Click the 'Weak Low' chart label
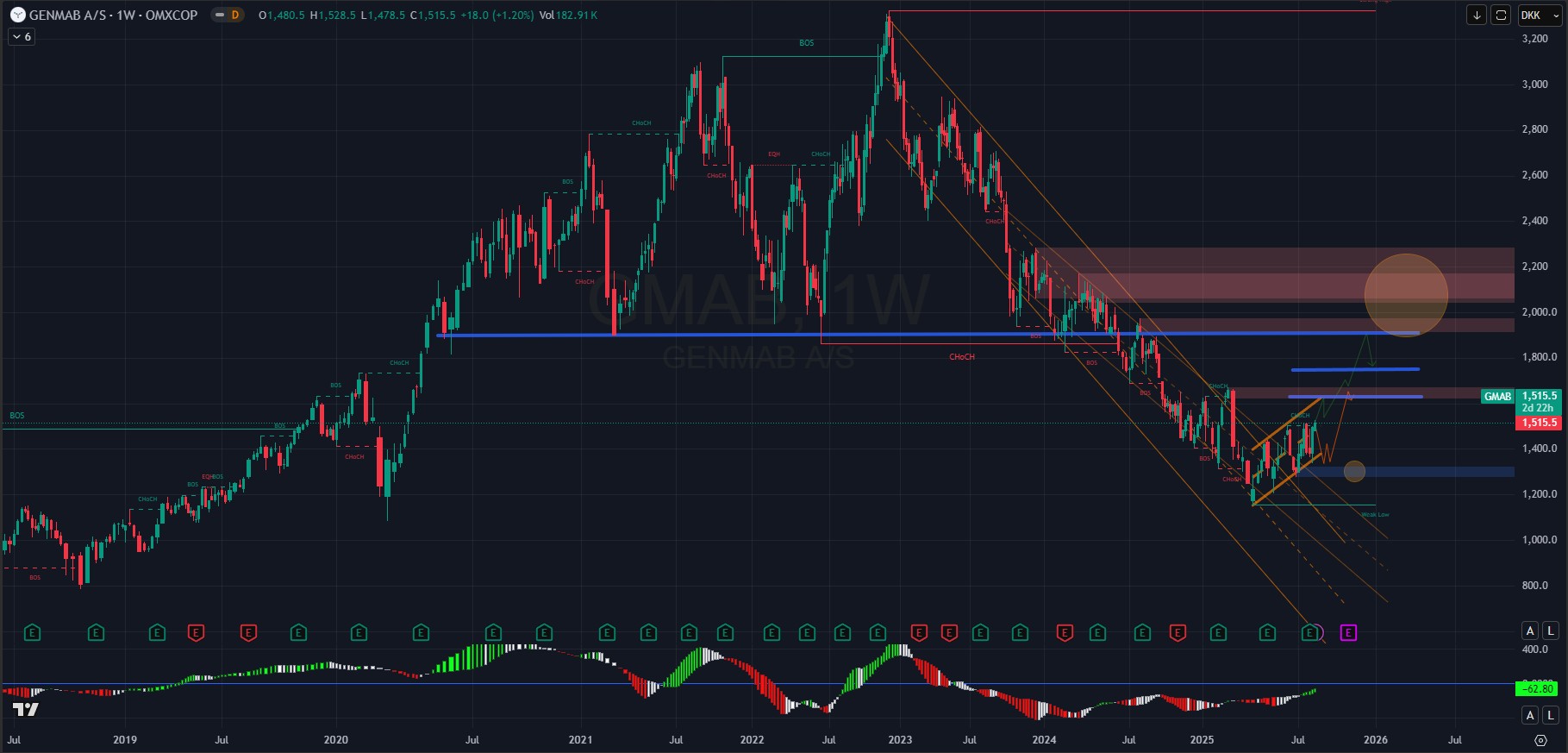This screenshot has width=1568, height=753. click(1375, 515)
